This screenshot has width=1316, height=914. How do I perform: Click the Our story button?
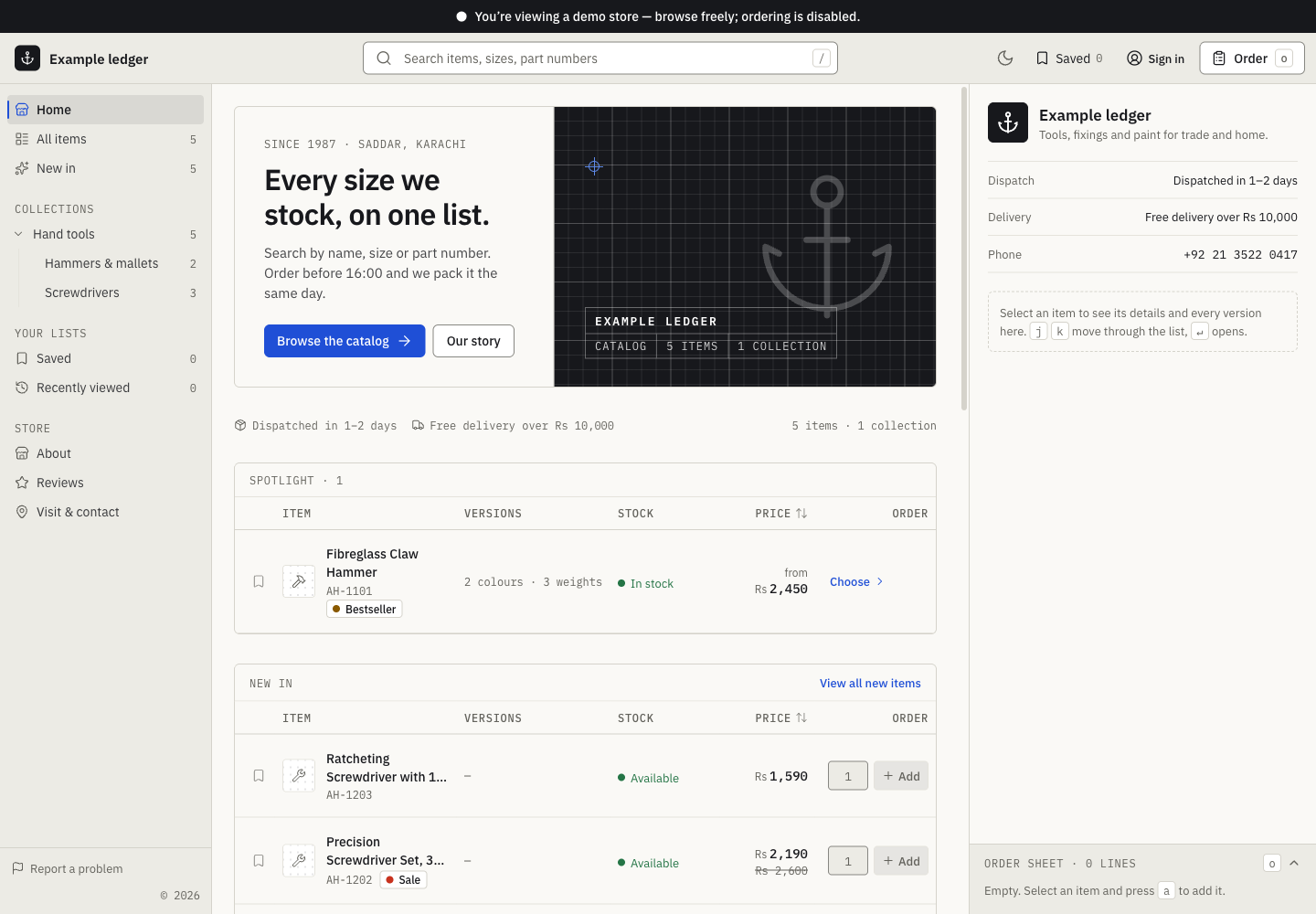pos(473,341)
